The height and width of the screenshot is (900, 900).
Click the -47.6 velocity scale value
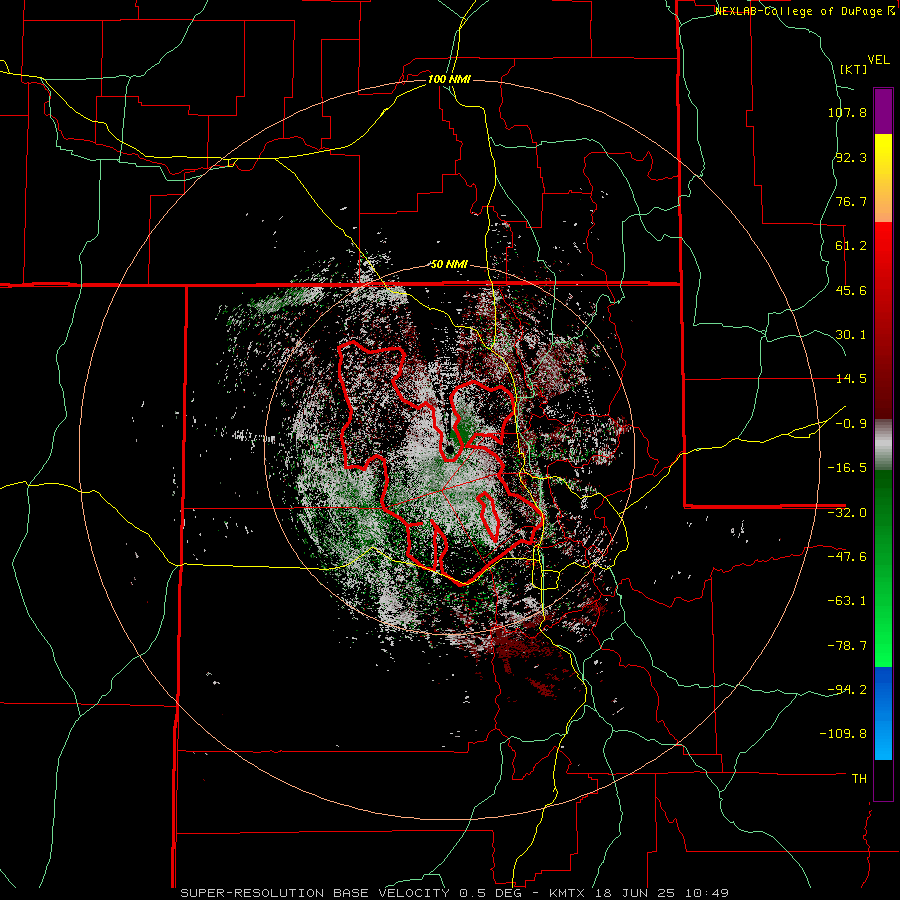847,557
